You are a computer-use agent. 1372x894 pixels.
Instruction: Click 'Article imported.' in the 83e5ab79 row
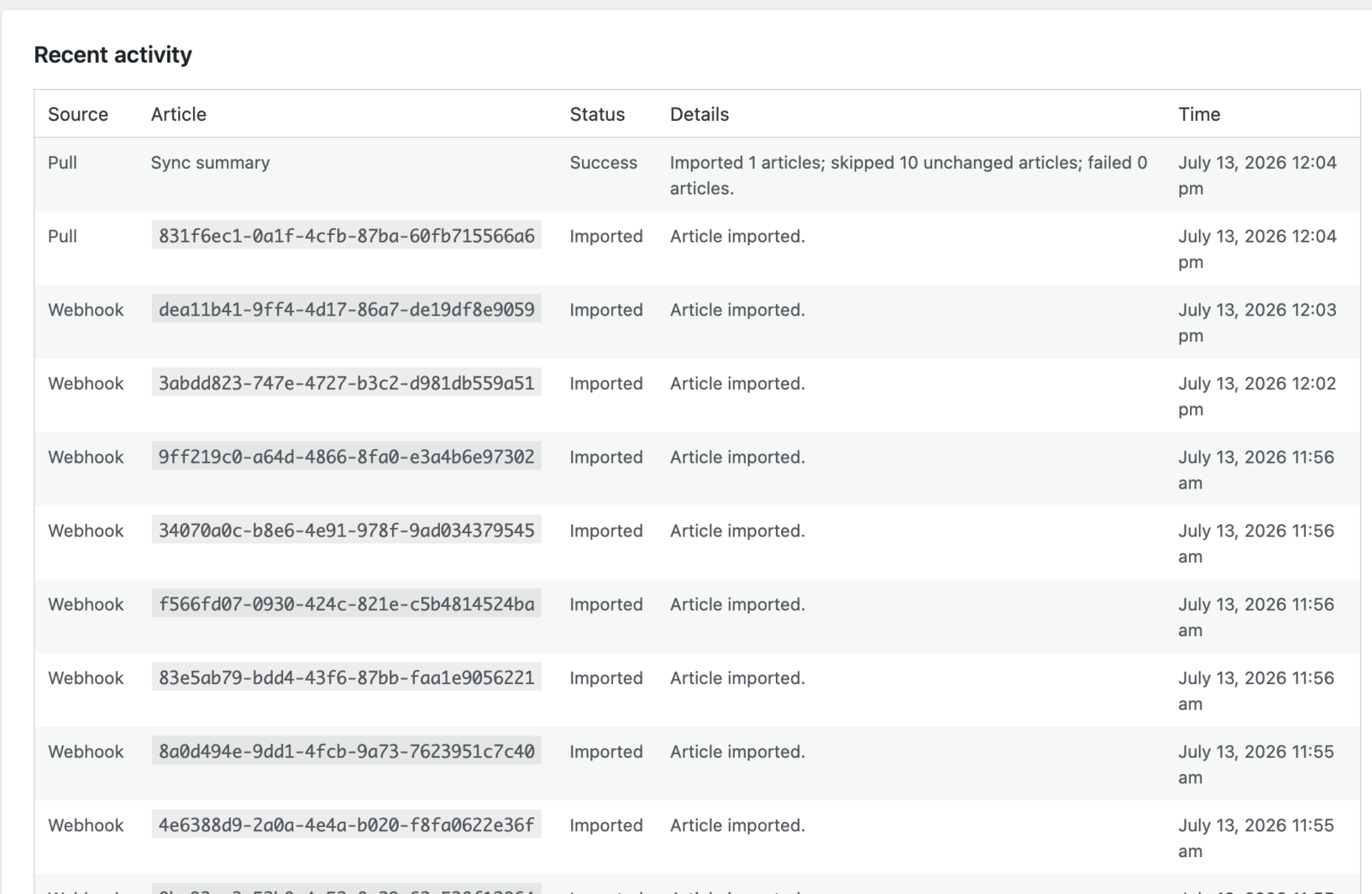pyautogui.click(x=737, y=679)
